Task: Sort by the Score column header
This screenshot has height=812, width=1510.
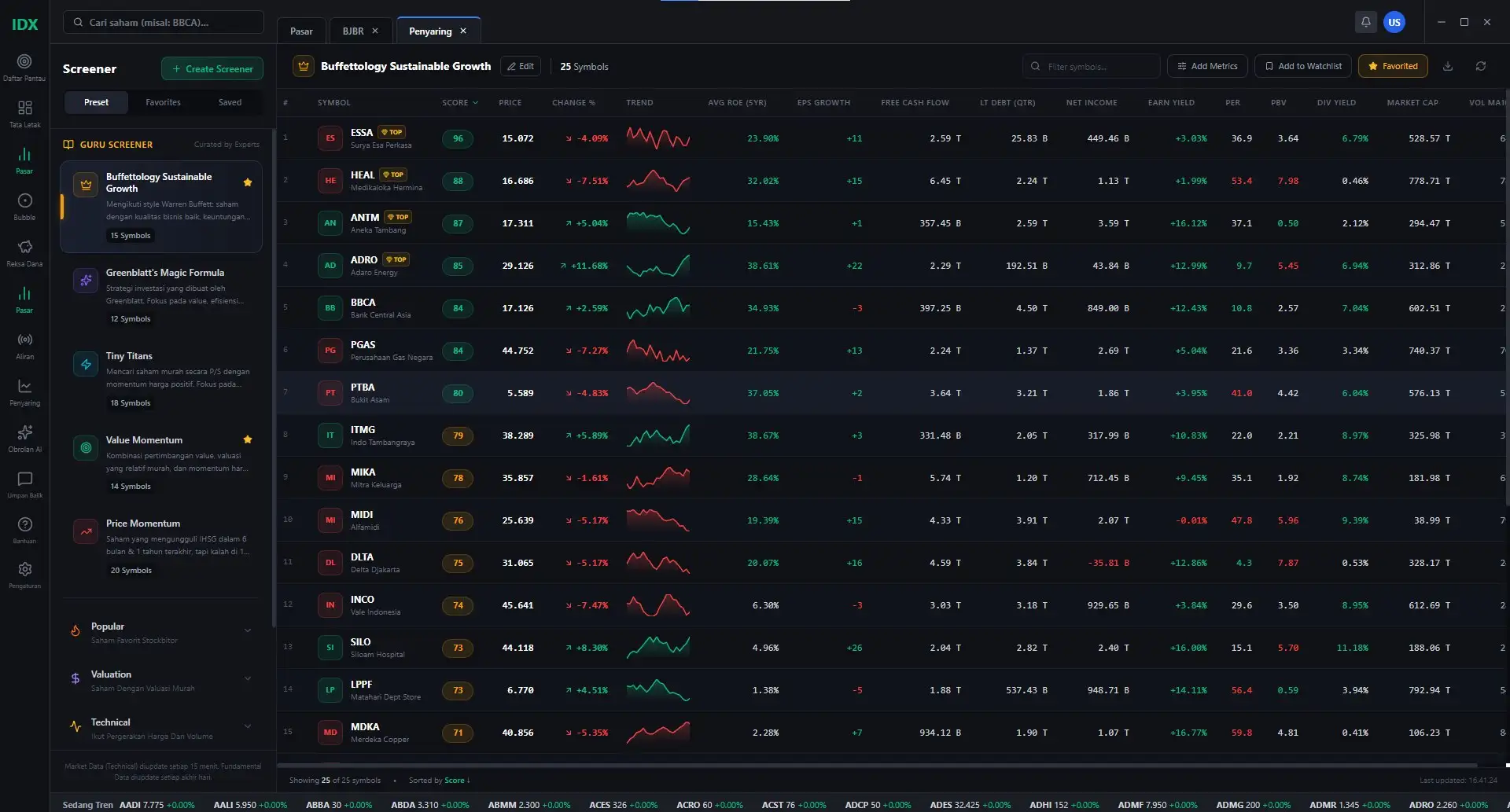Action: (x=459, y=102)
